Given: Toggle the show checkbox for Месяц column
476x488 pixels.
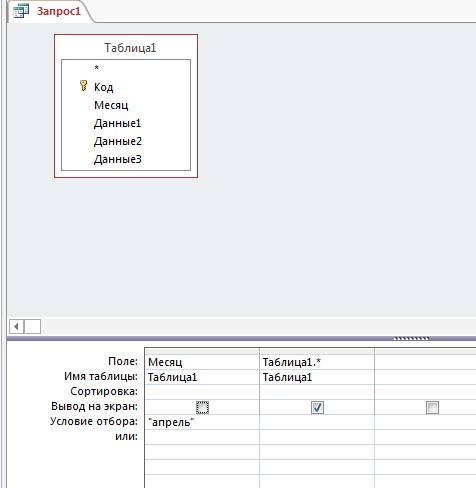Looking at the screenshot, I should point(202,407).
